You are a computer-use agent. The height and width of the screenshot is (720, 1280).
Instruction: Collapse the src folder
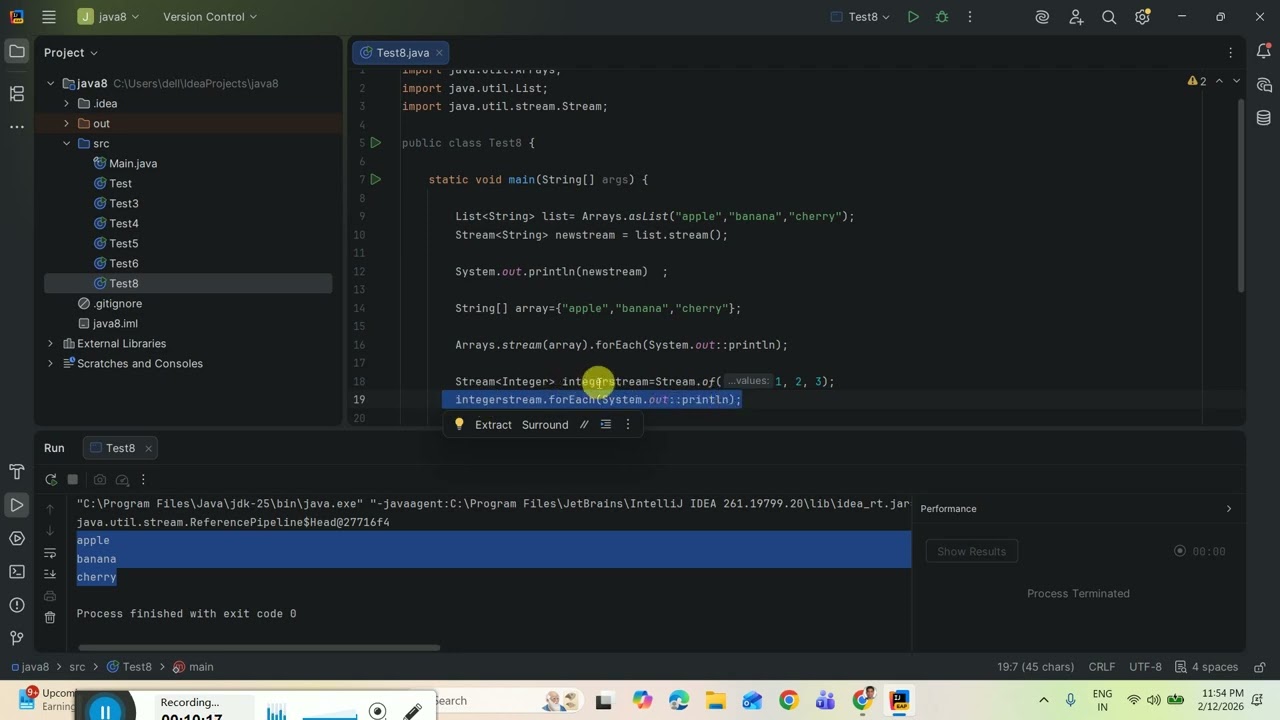pyautogui.click(x=67, y=144)
